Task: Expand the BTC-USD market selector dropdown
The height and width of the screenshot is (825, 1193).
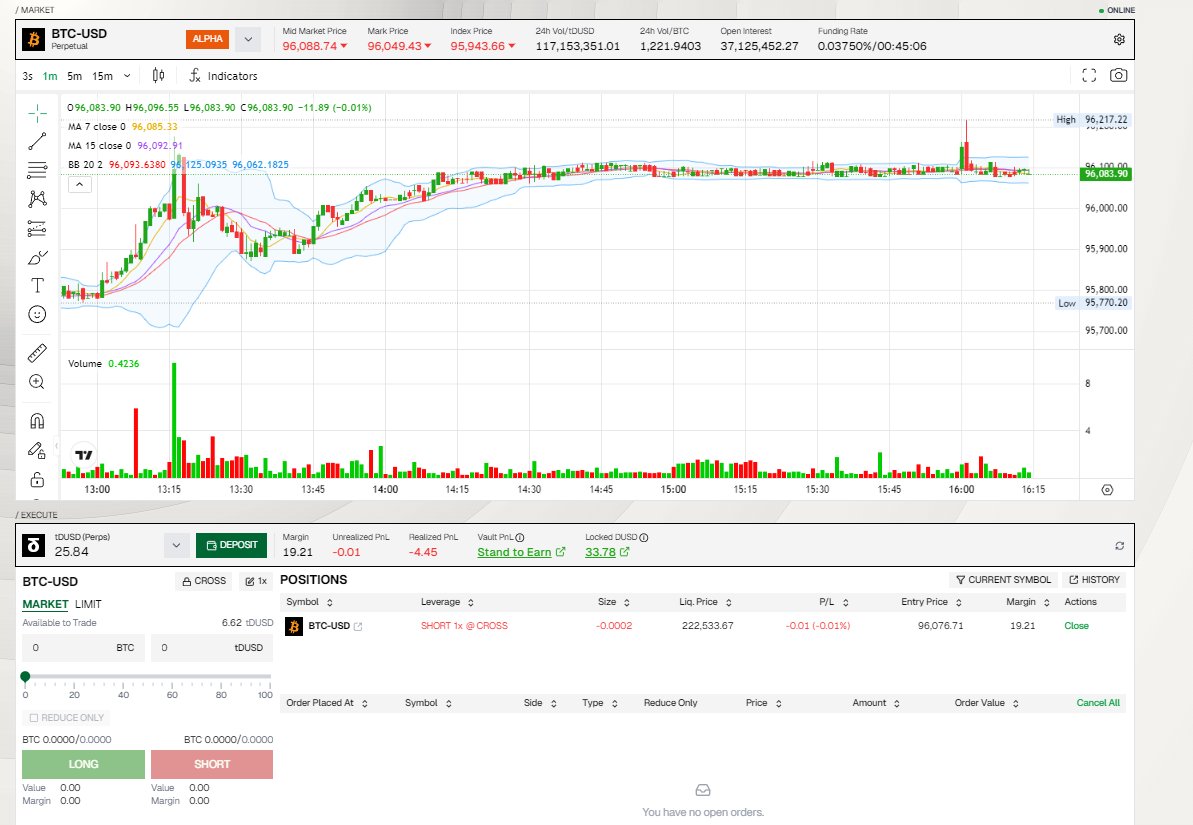Action: [248, 40]
